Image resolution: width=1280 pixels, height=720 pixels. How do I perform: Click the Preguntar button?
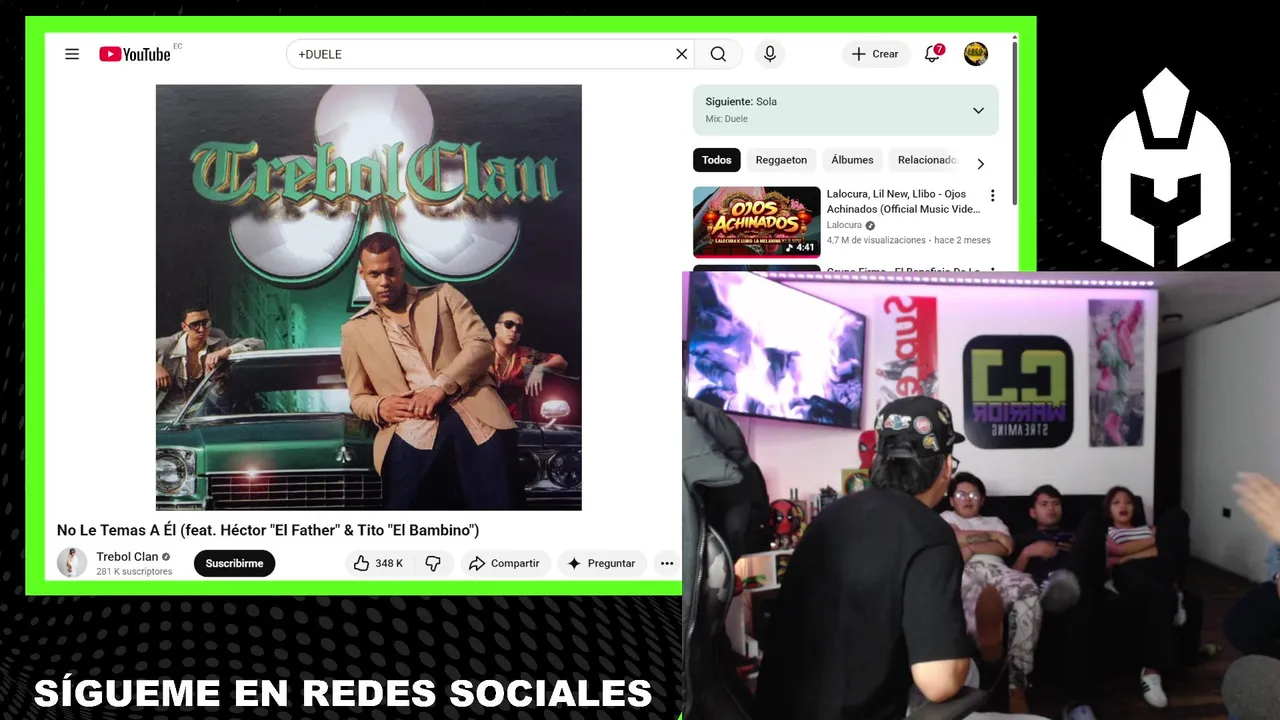click(601, 563)
